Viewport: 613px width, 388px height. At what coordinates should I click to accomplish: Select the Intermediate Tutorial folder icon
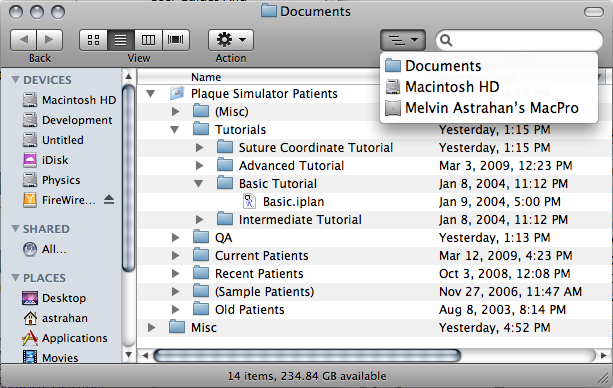tap(225, 219)
